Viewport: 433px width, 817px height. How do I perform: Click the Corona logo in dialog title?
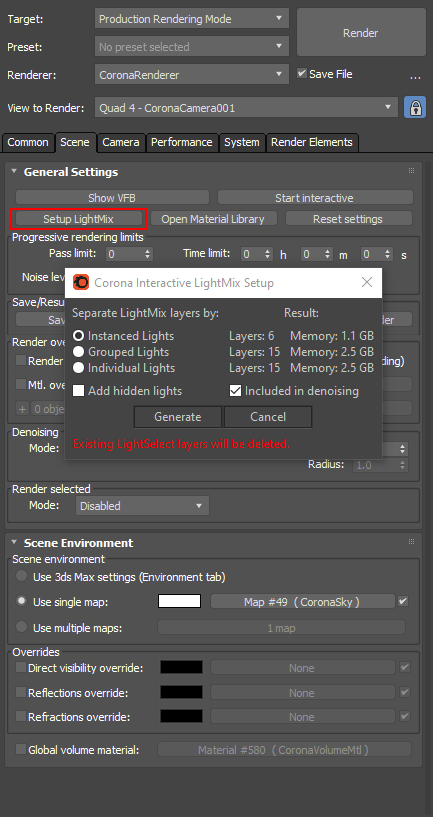81,283
